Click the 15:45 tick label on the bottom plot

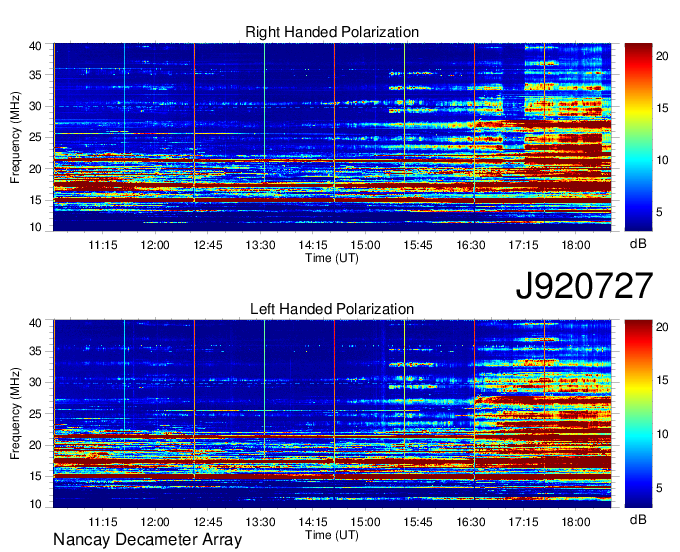pyautogui.click(x=418, y=522)
